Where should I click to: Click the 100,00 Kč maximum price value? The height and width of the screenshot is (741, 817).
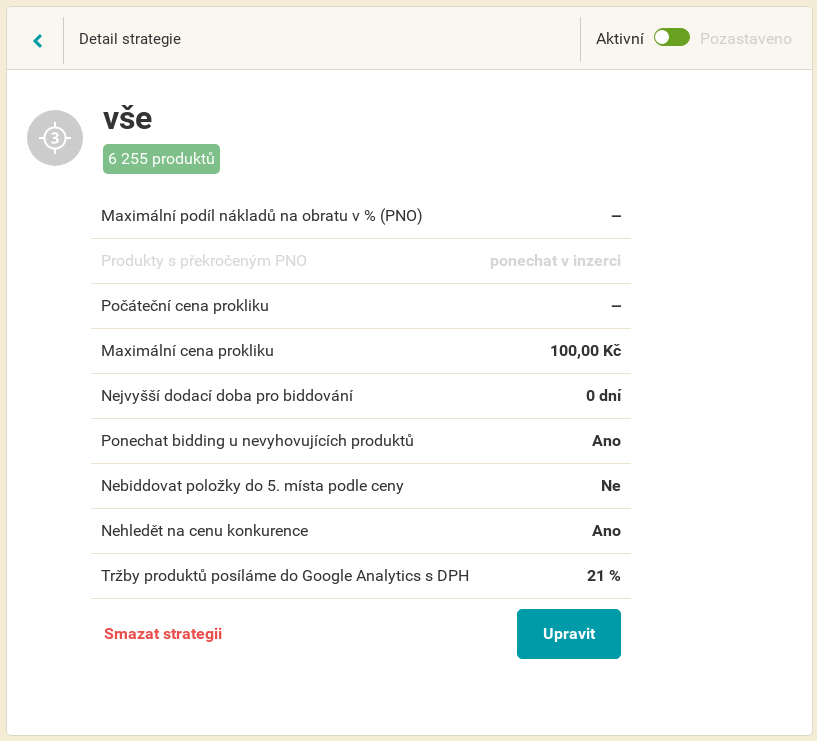pyautogui.click(x=586, y=351)
